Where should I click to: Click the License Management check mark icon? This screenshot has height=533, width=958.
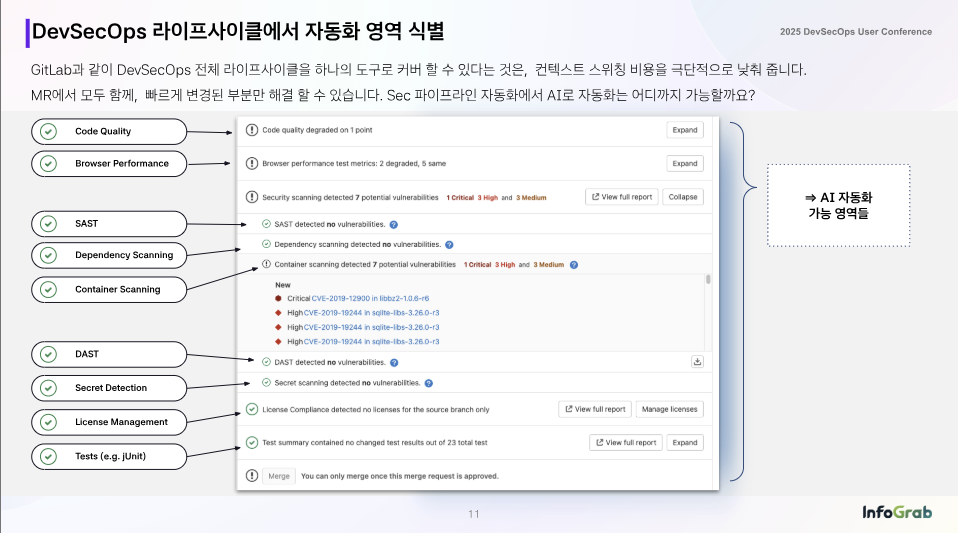pyautogui.click(x=48, y=422)
